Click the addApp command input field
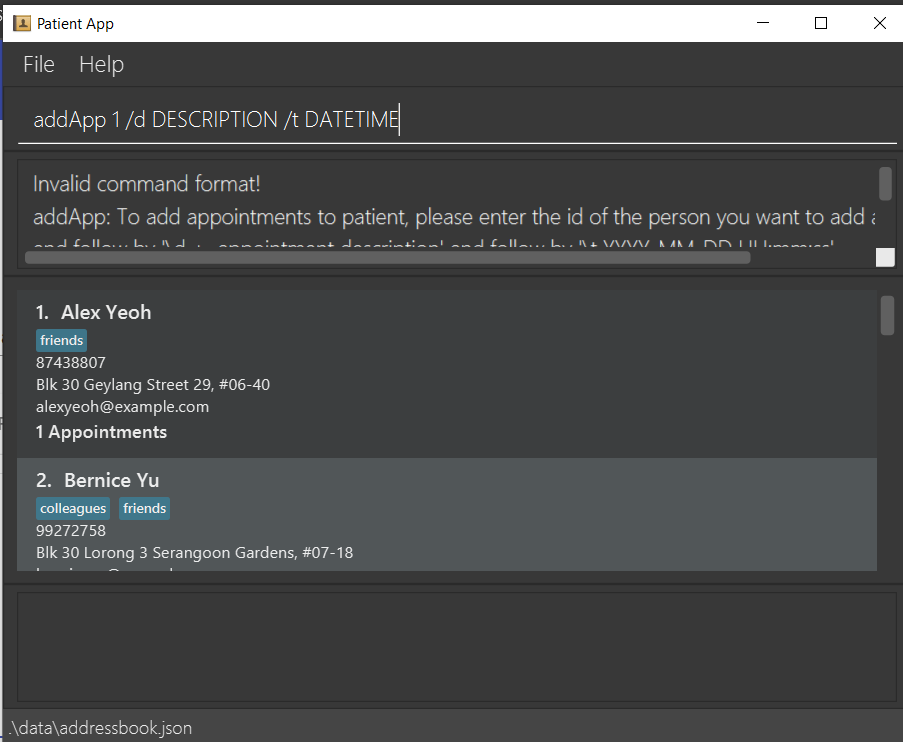903x742 pixels. click(457, 120)
